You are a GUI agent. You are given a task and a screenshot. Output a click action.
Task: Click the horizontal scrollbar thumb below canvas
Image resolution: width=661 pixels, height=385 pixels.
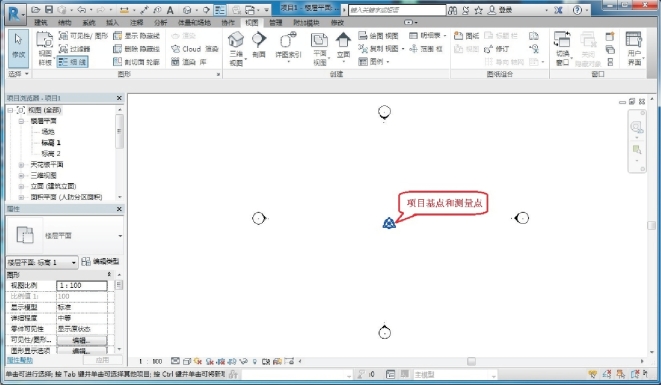(471, 361)
